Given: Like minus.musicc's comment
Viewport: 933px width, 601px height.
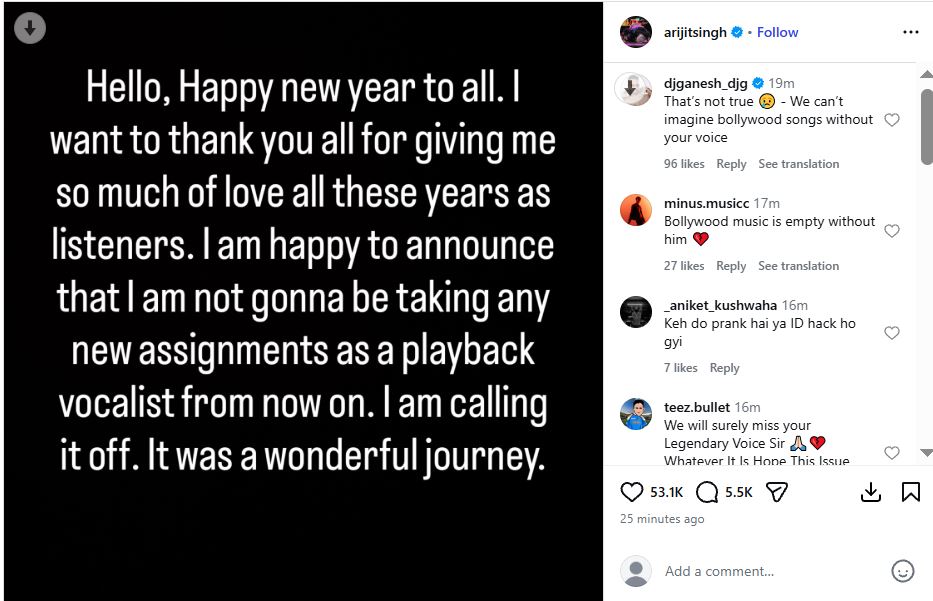Looking at the screenshot, I should [892, 231].
